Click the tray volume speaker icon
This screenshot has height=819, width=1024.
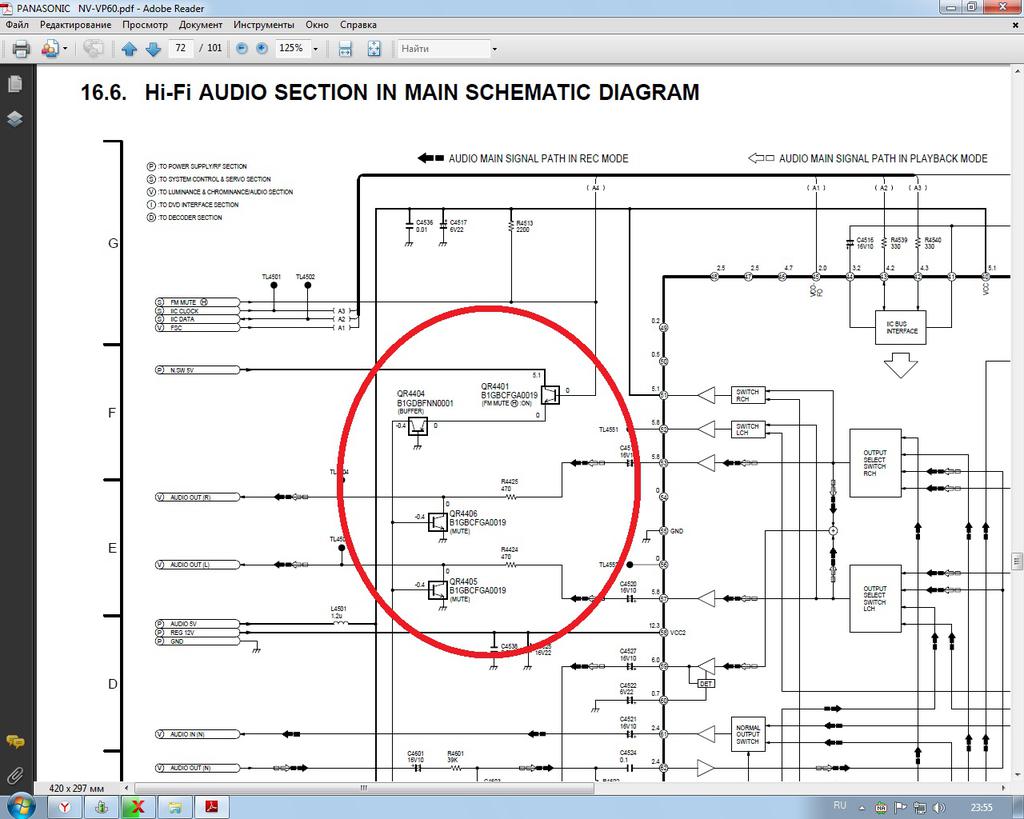pyautogui.click(x=940, y=807)
